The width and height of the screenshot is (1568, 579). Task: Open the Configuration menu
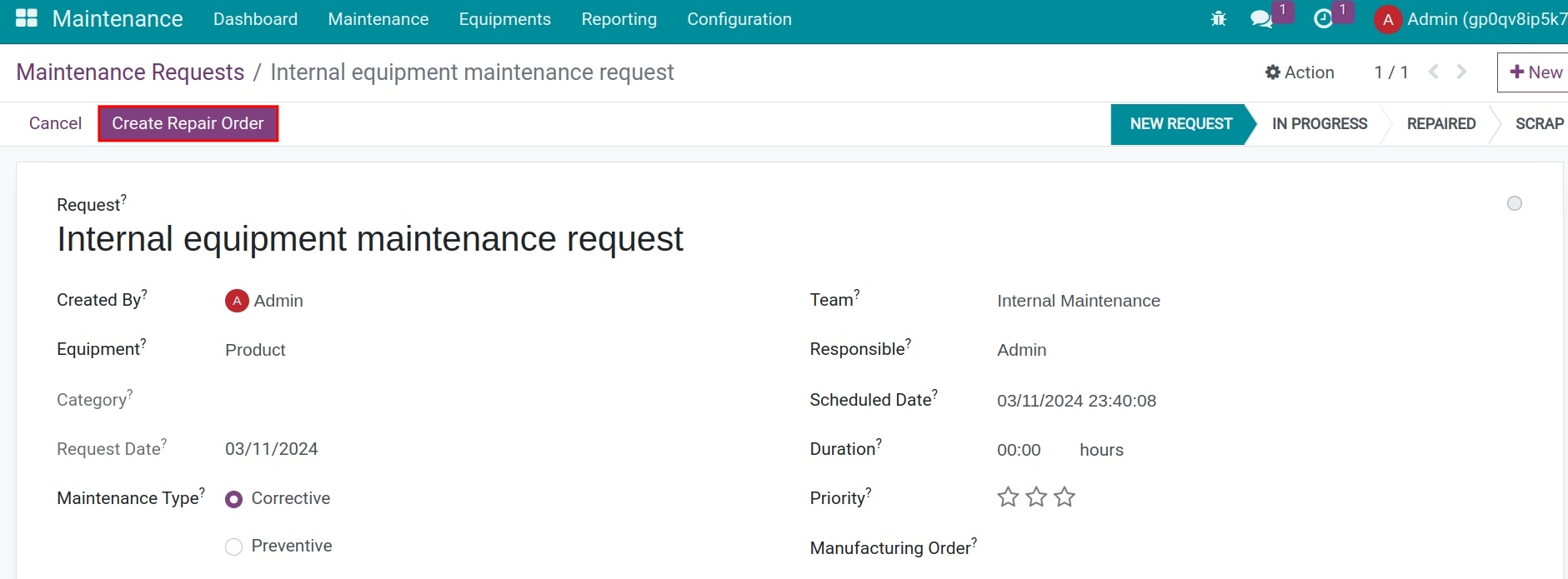tap(739, 19)
